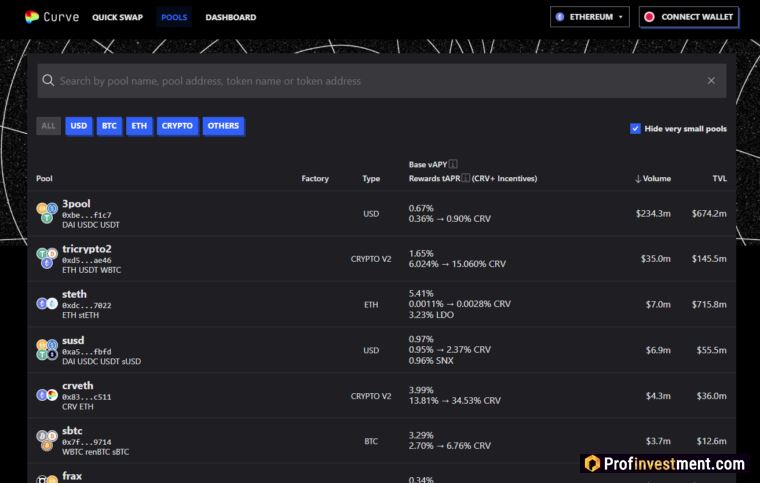Sort by the Pool column header
Image resolution: width=760 pixels, height=483 pixels.
coord(44,179)
